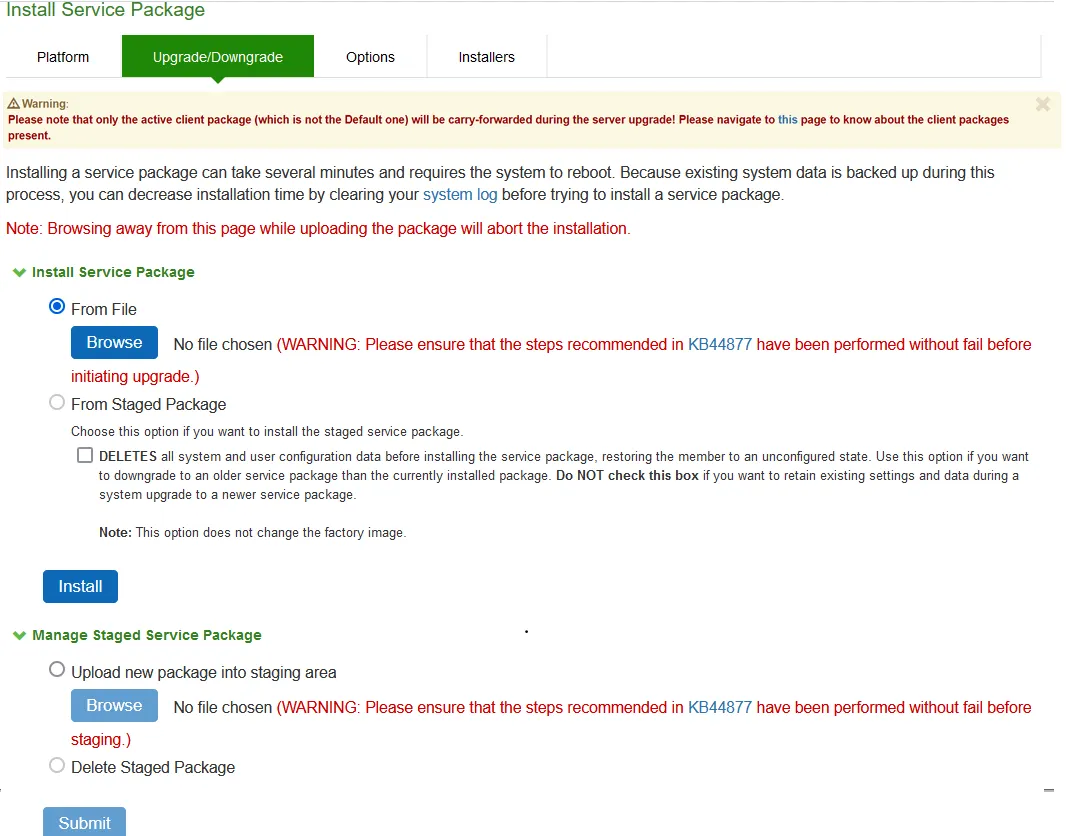
Task: Open KB44877 link in upgrade warning
Action: pyautogui.click(x=720, y=345)
